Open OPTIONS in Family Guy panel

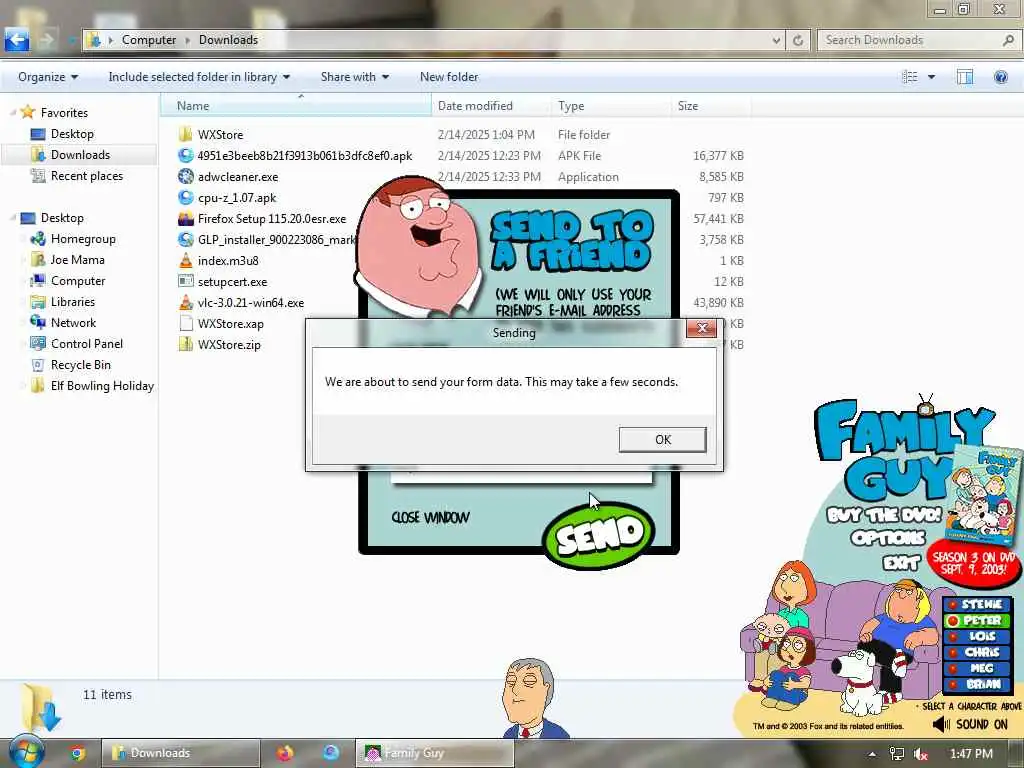click(x=888, y=538)
